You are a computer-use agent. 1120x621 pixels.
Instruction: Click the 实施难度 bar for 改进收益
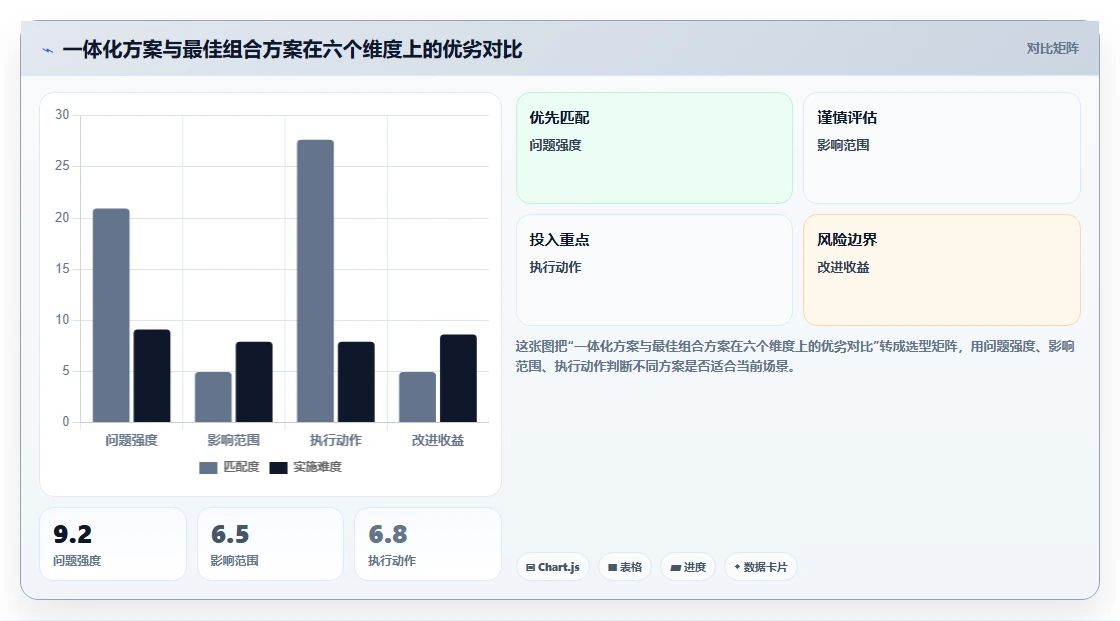pyautogui.click(x=459, y=378)
